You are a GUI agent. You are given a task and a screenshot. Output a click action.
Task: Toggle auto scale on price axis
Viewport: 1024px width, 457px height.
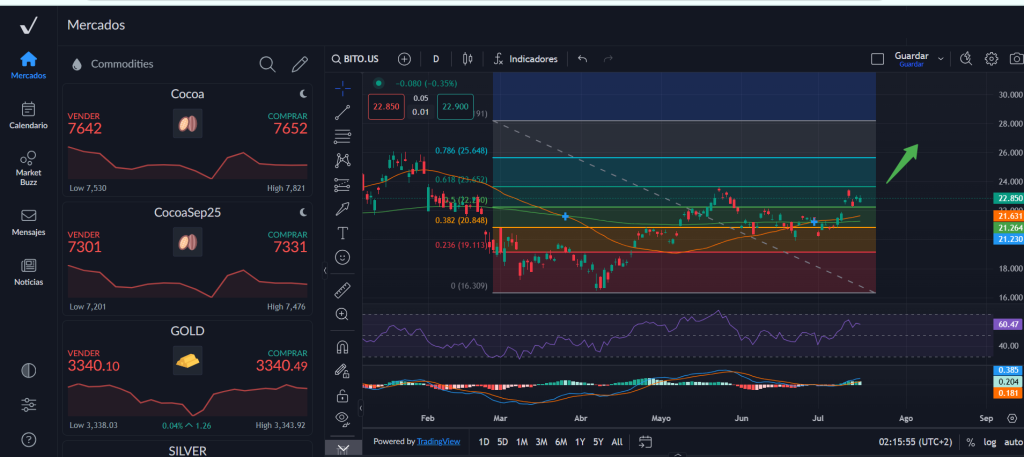tap(1012, 442)
